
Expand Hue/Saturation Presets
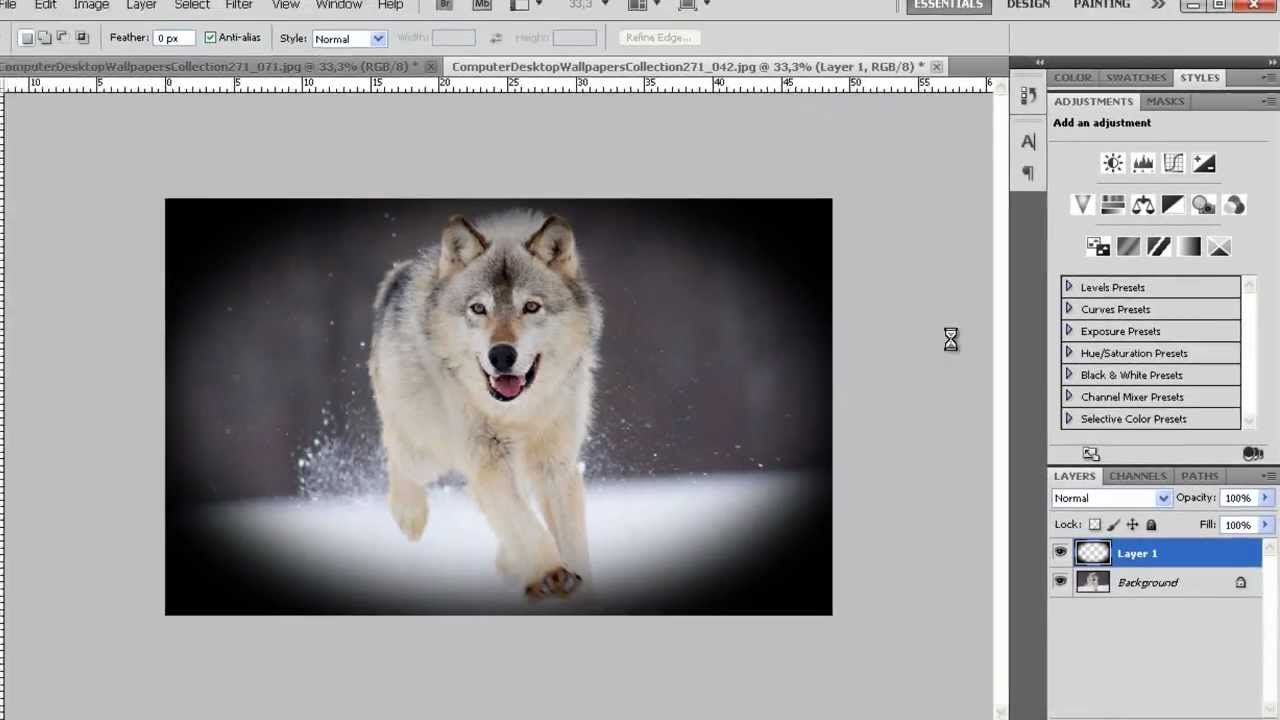click(x=1068, y=353)
